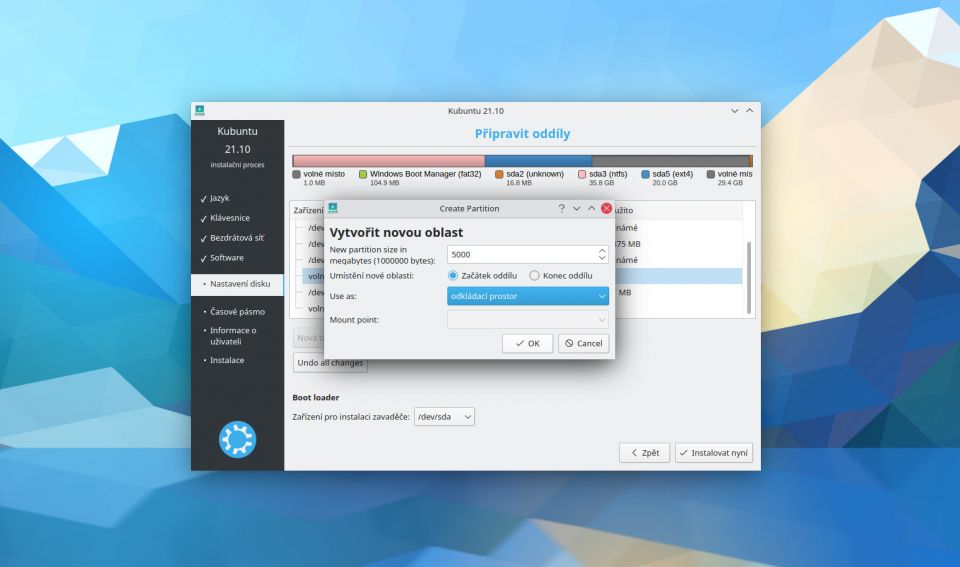Decrease partition size with down arrow
The width and height of the screenshot is (960, 567).
tap(602, 258)
